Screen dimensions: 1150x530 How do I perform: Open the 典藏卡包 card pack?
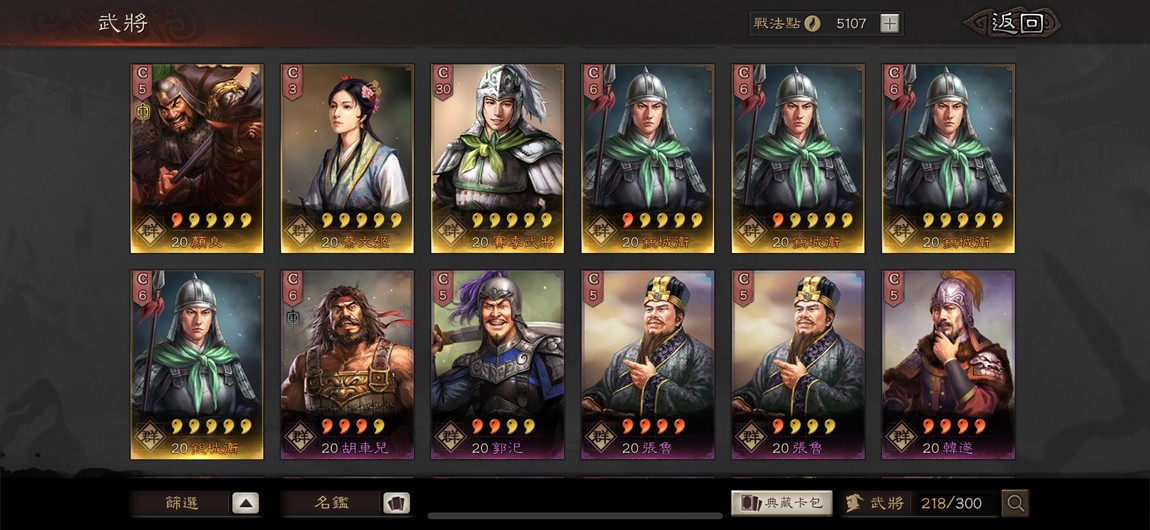[x=782, y=503]
